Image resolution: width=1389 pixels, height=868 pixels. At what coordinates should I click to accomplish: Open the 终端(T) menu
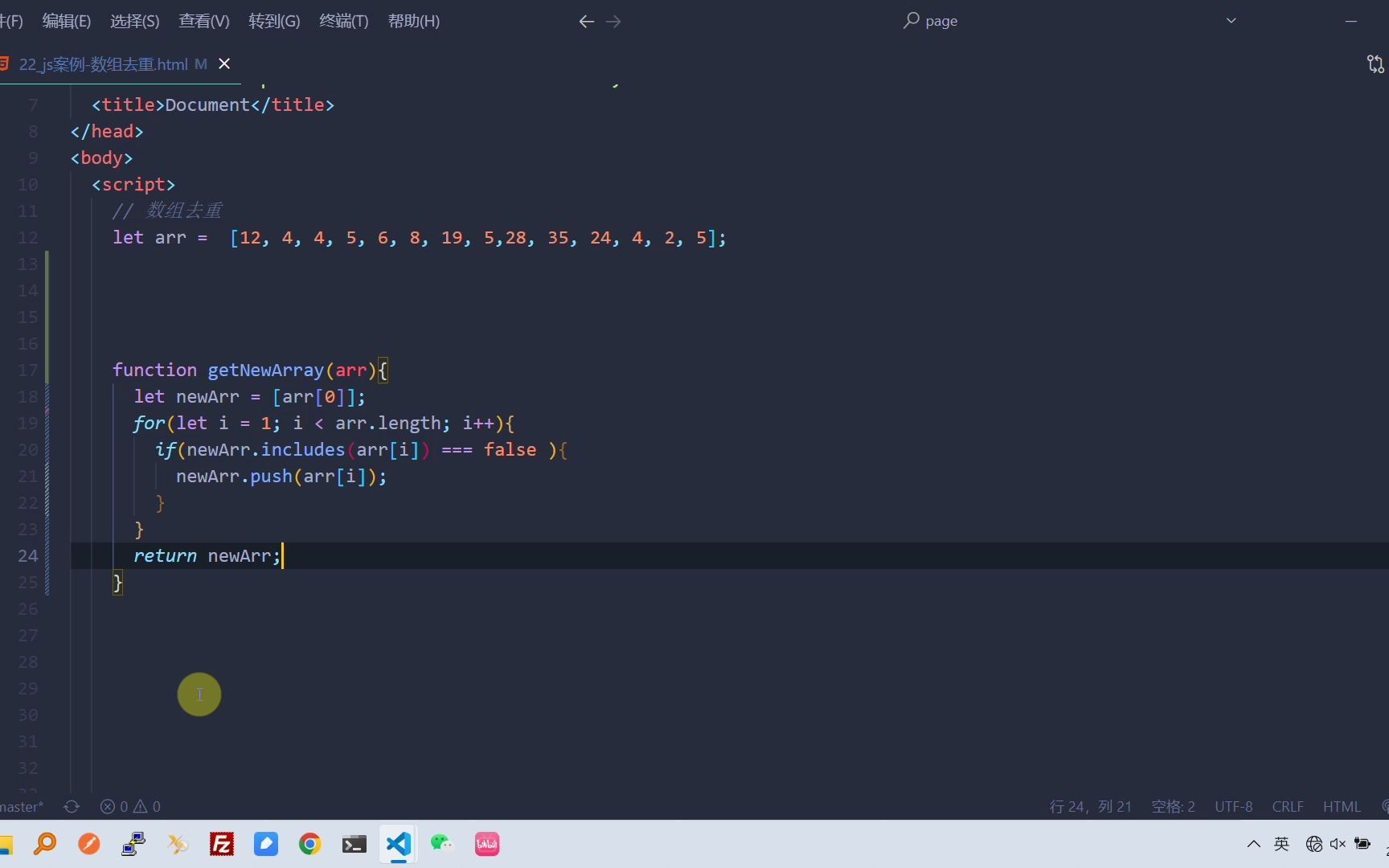point(343,21)
